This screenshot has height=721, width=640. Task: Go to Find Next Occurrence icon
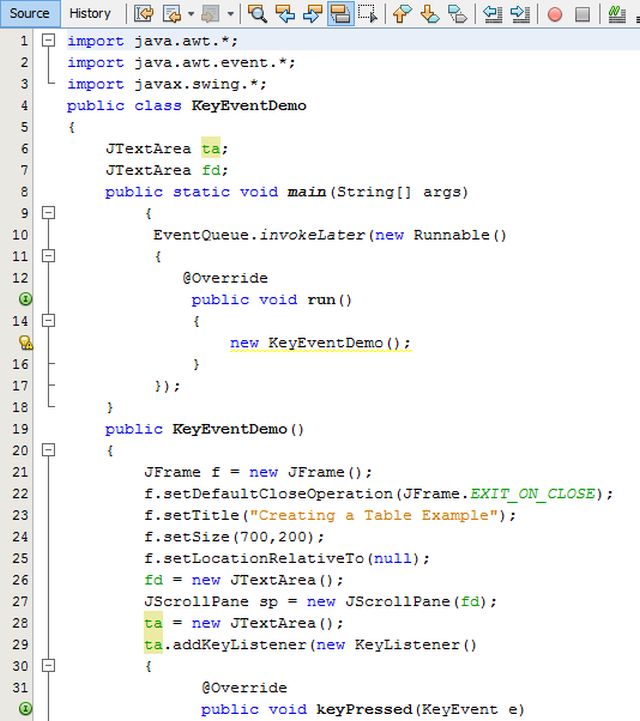tap(313, 13)
